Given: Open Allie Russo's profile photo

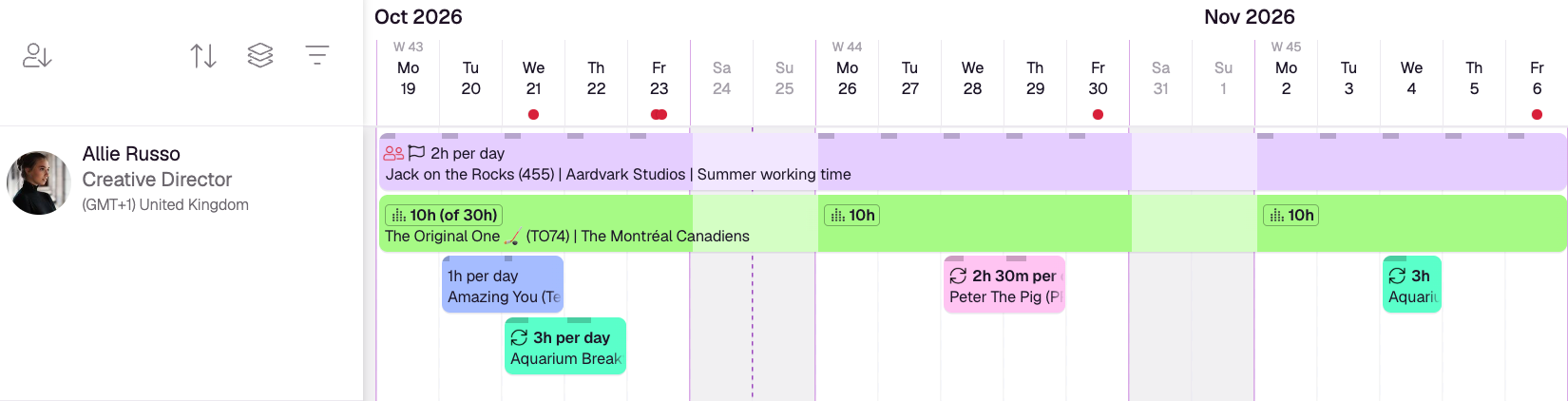Looking at the screenshot, I should [x=39, y=182].
